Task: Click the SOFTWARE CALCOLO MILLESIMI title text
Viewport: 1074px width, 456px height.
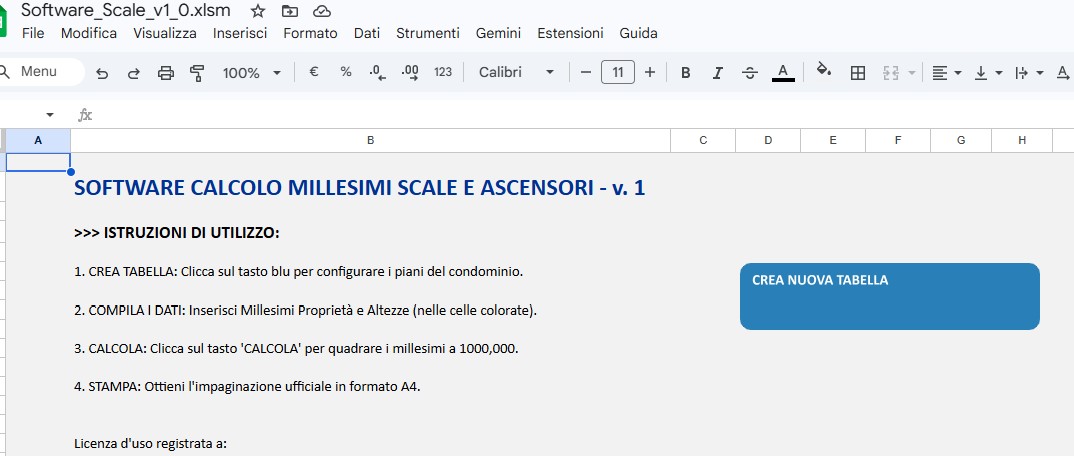Action: (360, 188)
